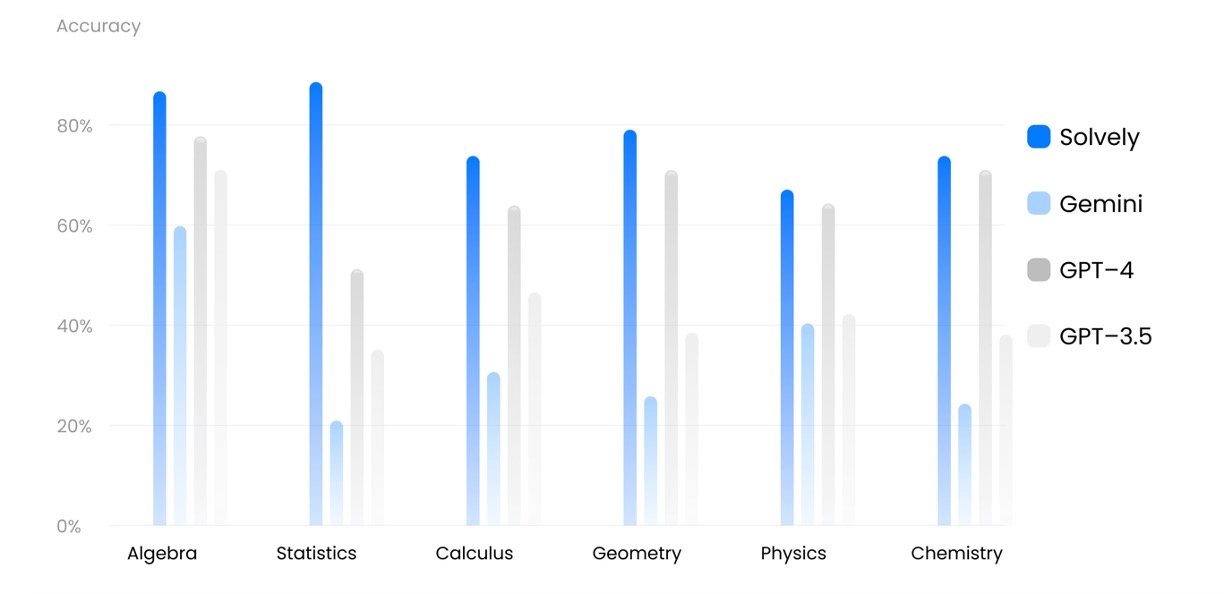1224x594 pixels.
Task: Click the GPT-4 gray legend swatch
Action: tap(1039, 270)
